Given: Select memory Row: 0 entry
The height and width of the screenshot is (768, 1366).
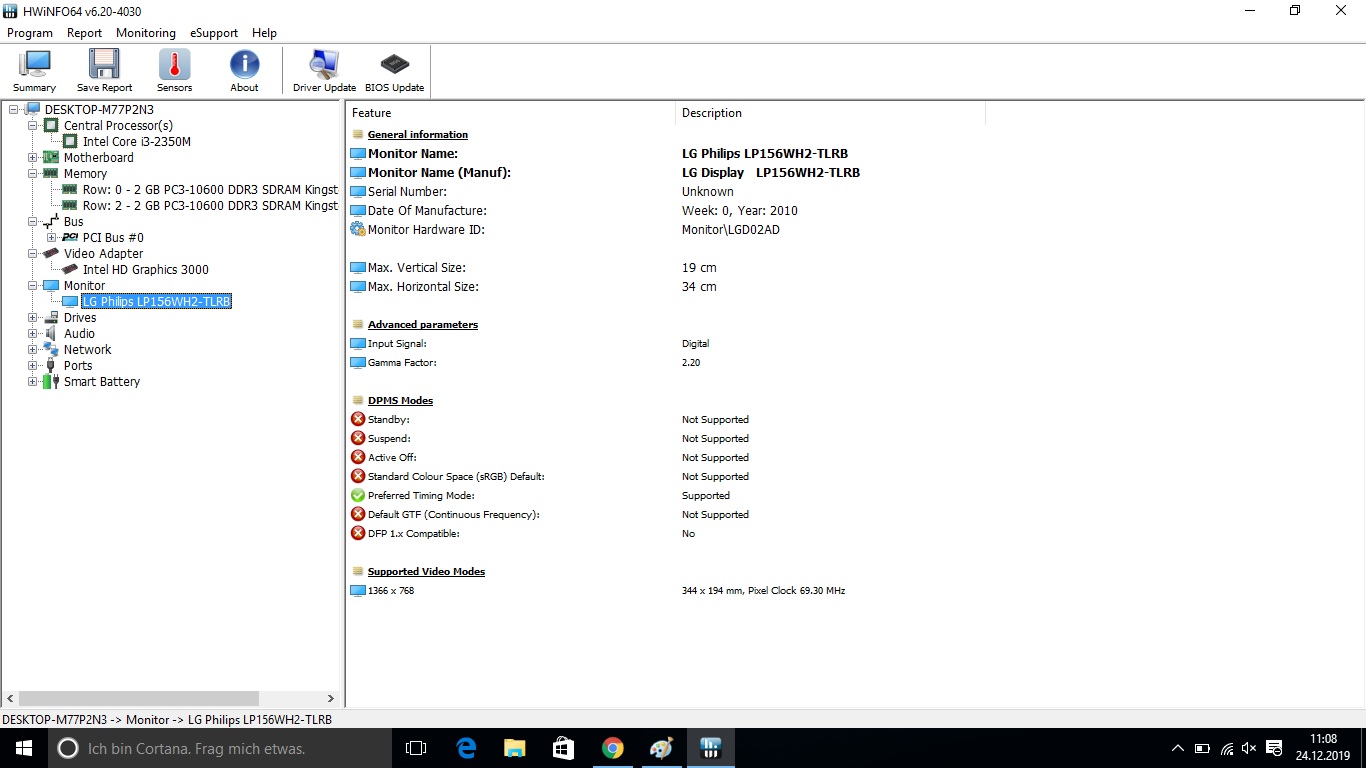Looking at the screenshot, I should 210,190.
